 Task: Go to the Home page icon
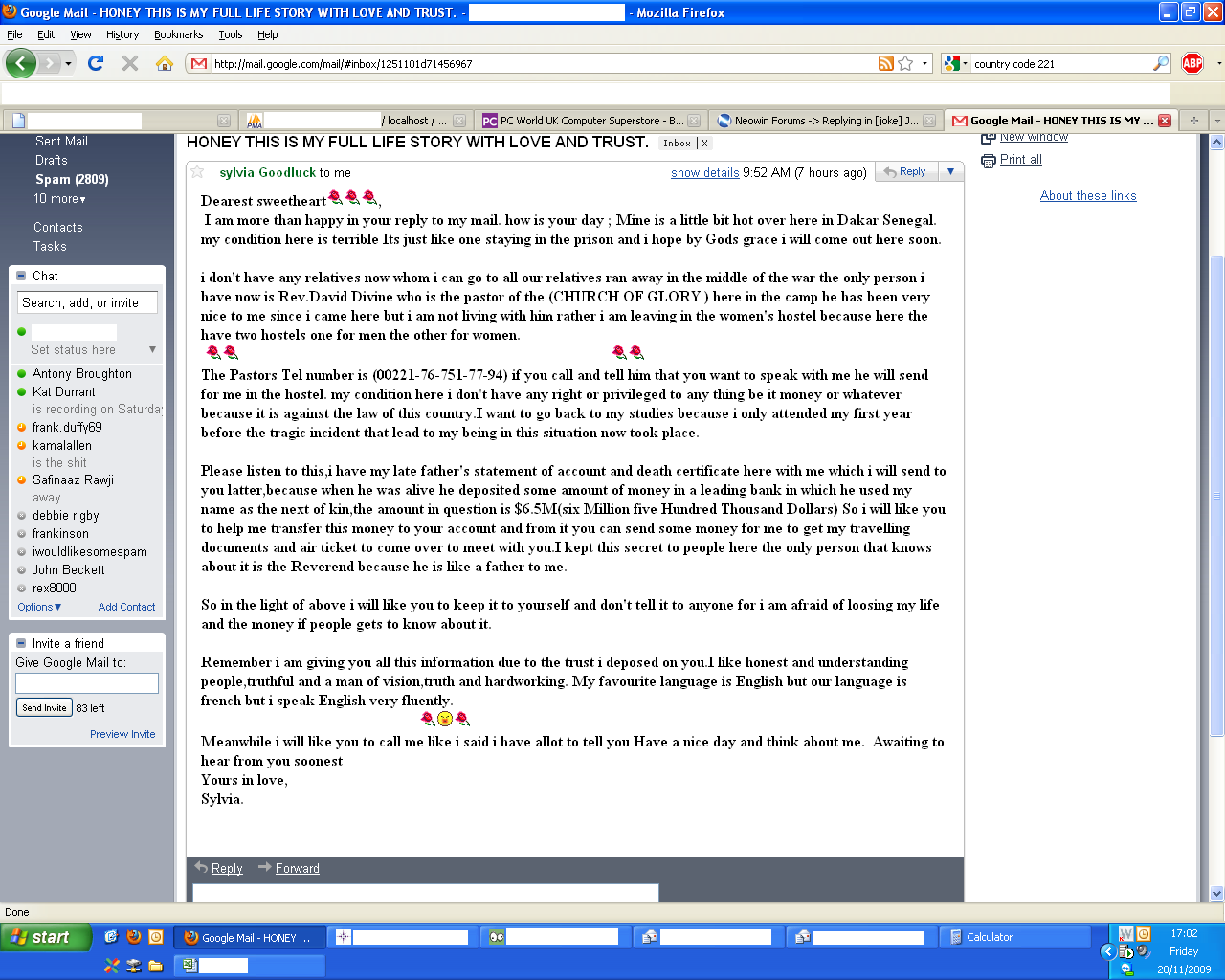point(165,63)
